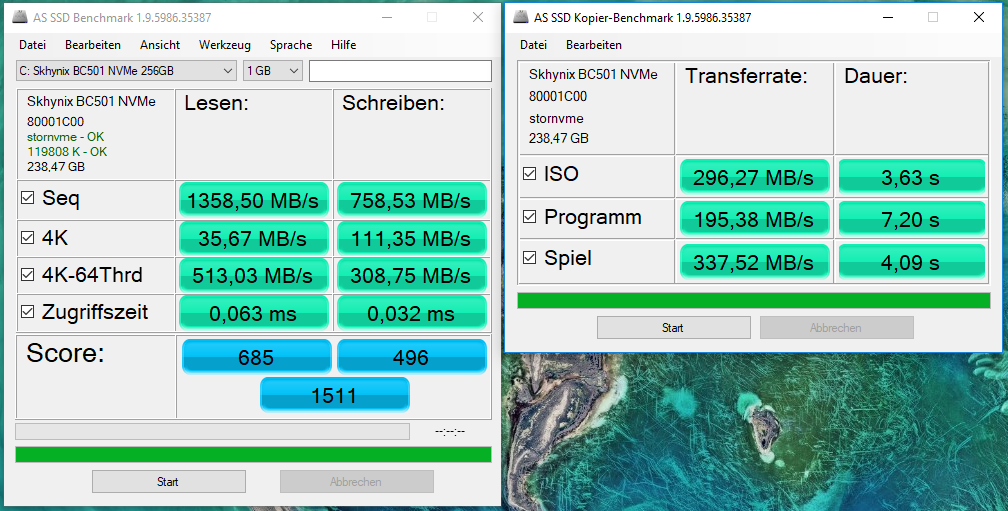The height and width of the screenshot is (511, 1008).
Task: Open Datei menu in the Kopier-Benchmark window
Action: coord(533,45)
